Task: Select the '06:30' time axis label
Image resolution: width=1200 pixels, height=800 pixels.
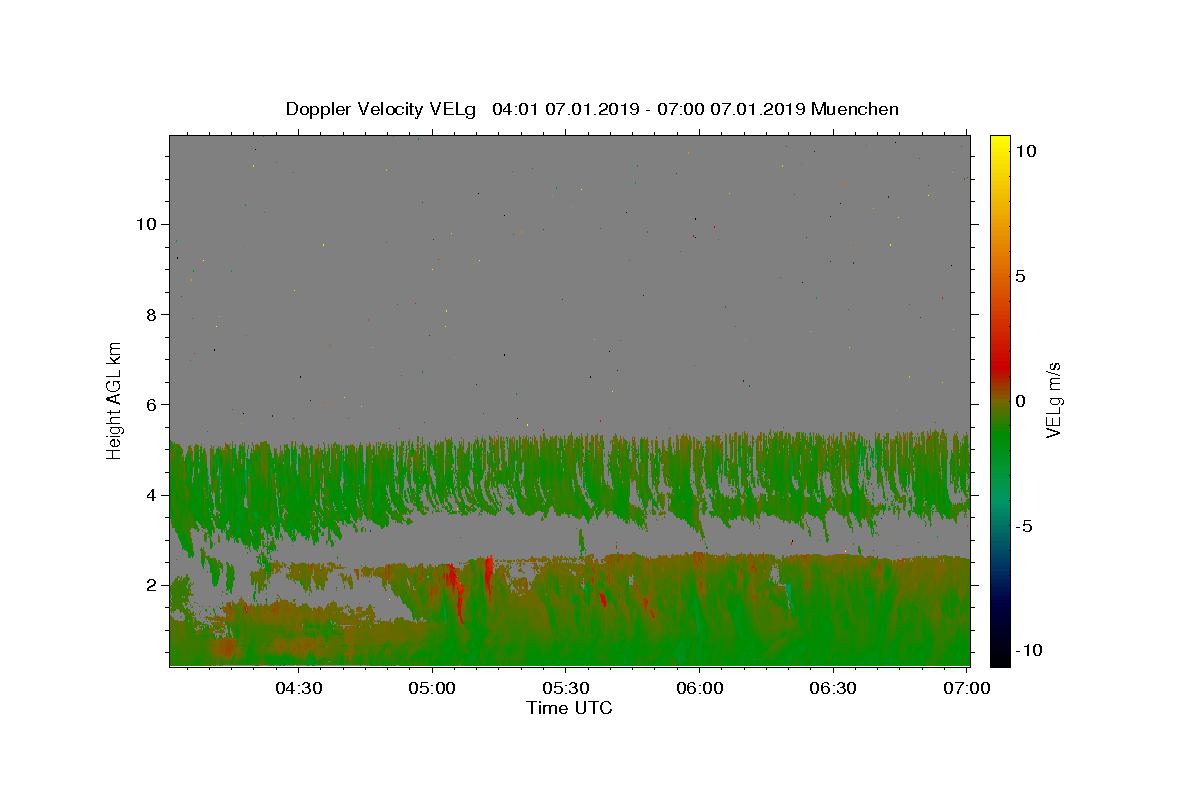Action: click(x=833, y=688)
